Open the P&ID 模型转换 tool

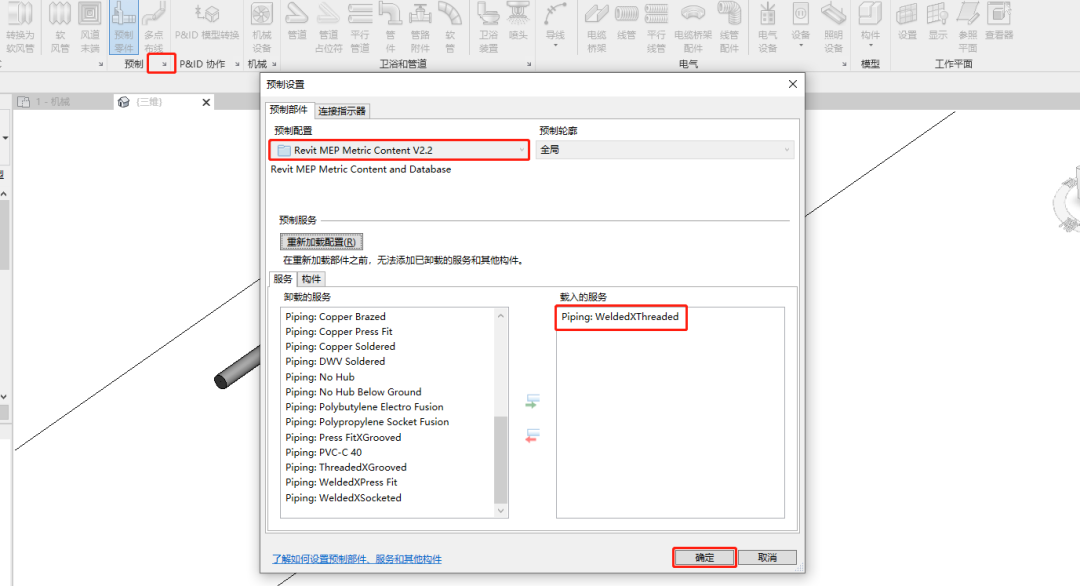point(207,22)
